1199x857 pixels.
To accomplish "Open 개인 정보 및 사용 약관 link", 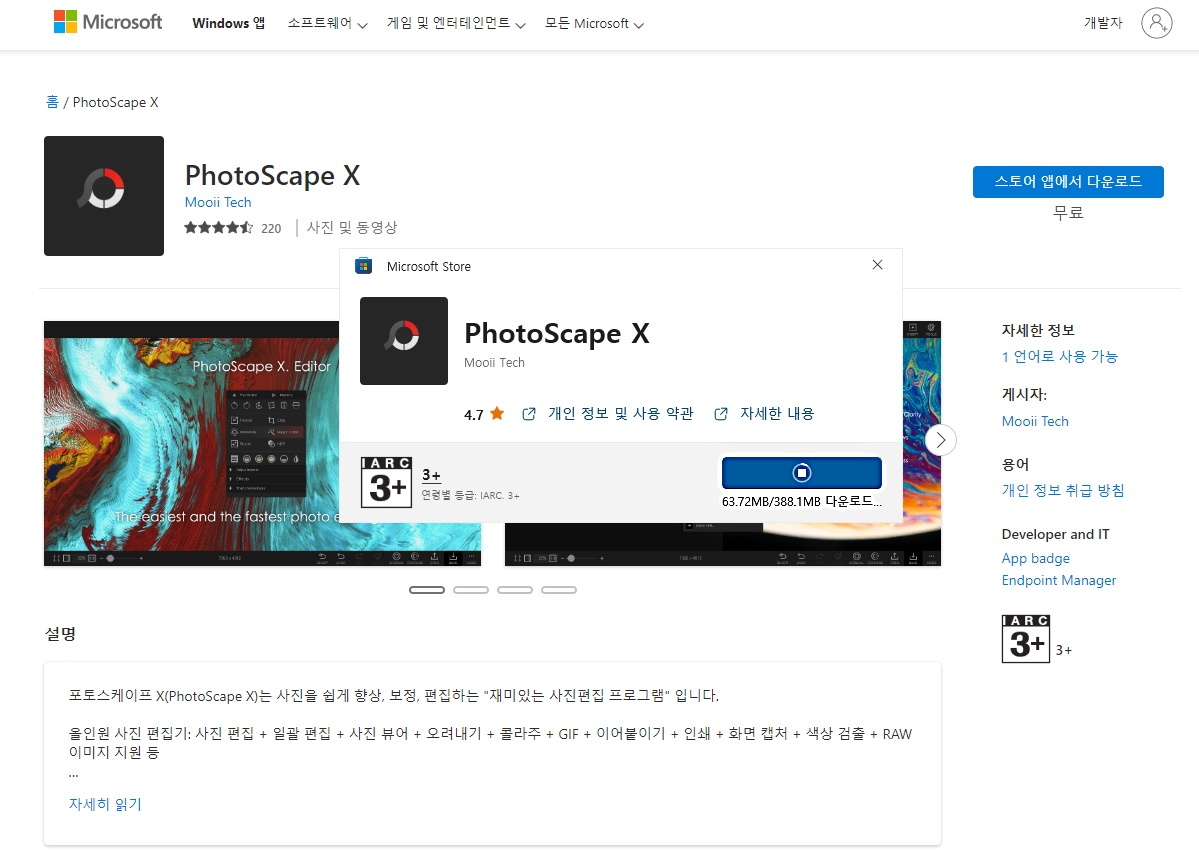I will pyautogui.click(x=620, y=414).
